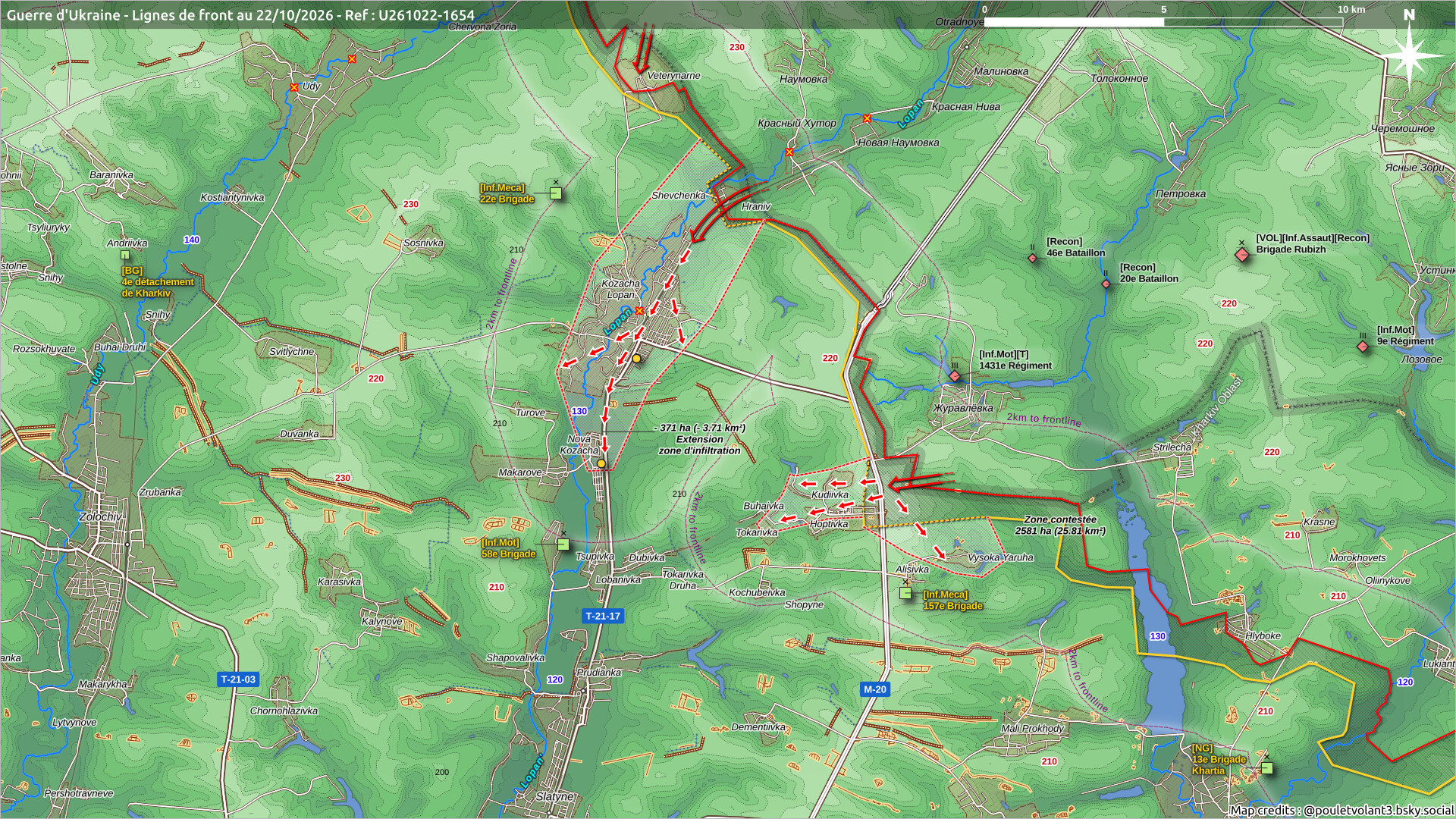1456x819 pixels.
Task: Click the orange X marker near Новая Наумовка
Action: (867, 118)
